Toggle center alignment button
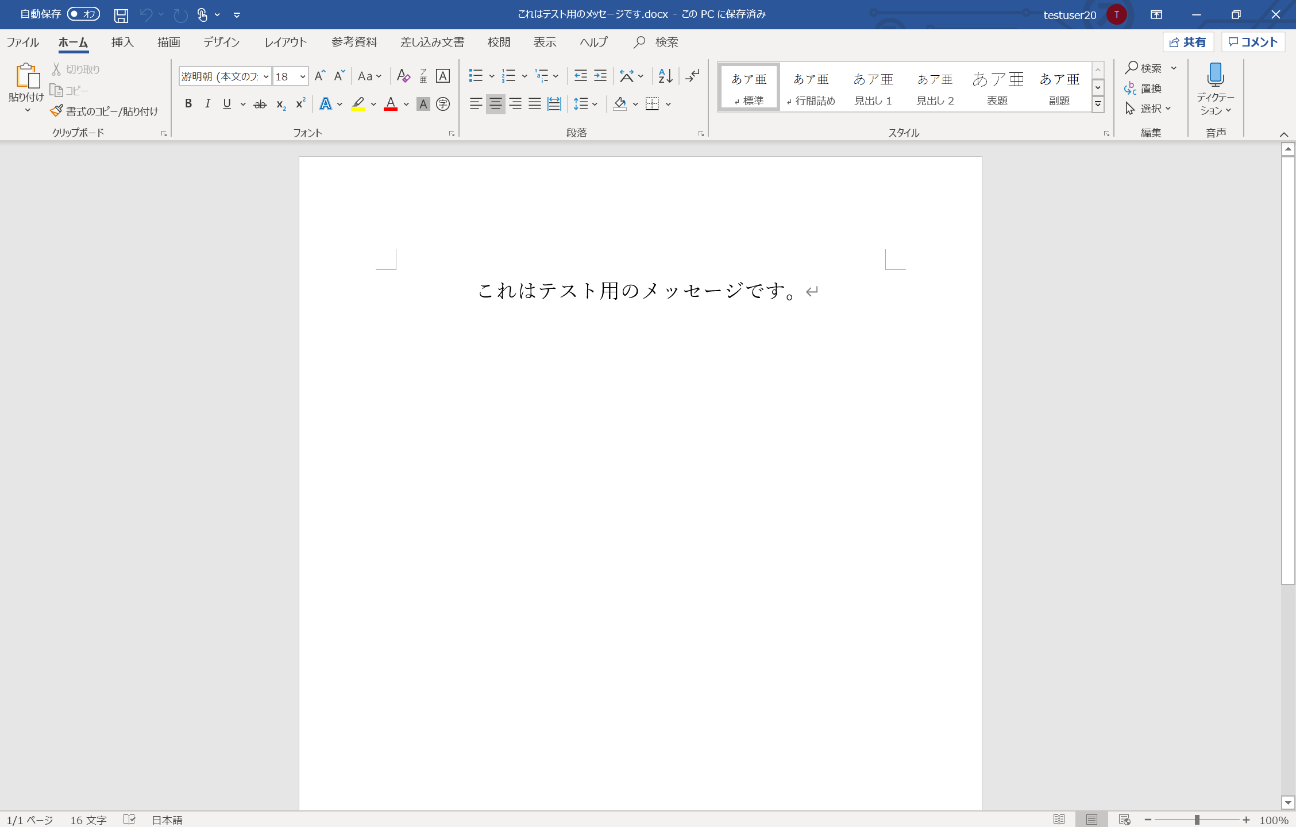The height and width of the screenshot is (827, 1296). pos(496,104)
